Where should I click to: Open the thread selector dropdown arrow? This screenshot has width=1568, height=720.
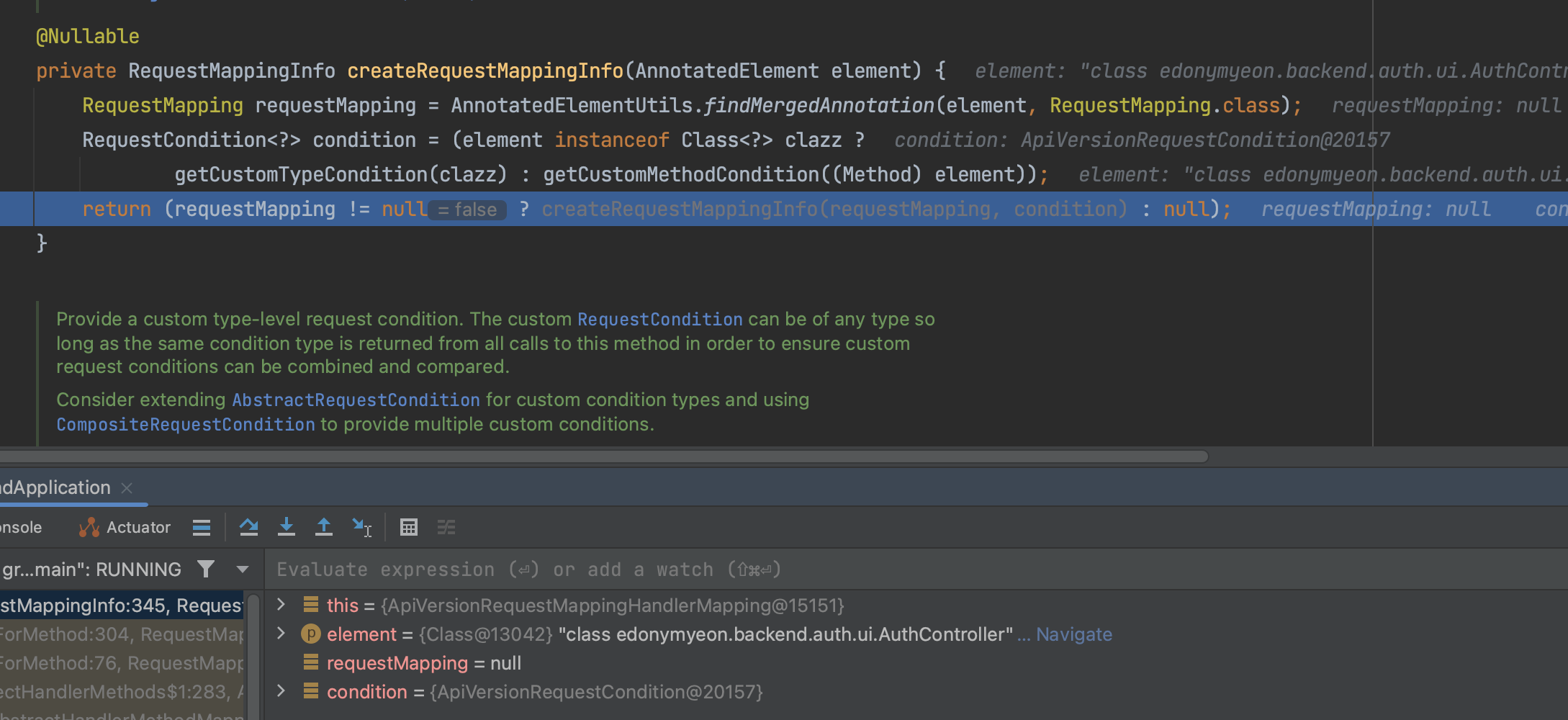(x=243, y=570)
